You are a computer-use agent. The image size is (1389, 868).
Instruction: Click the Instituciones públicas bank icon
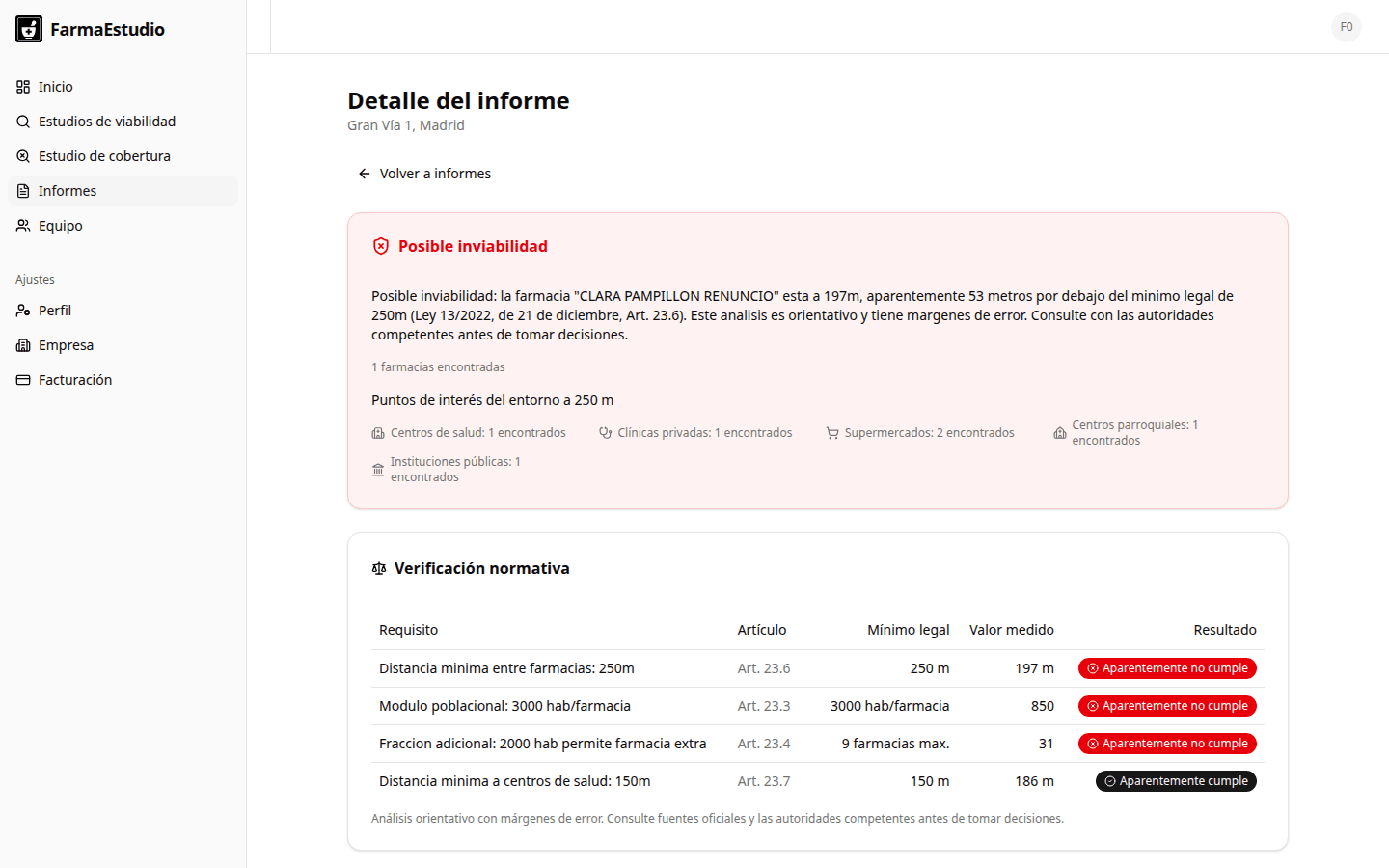pos(377,469)
